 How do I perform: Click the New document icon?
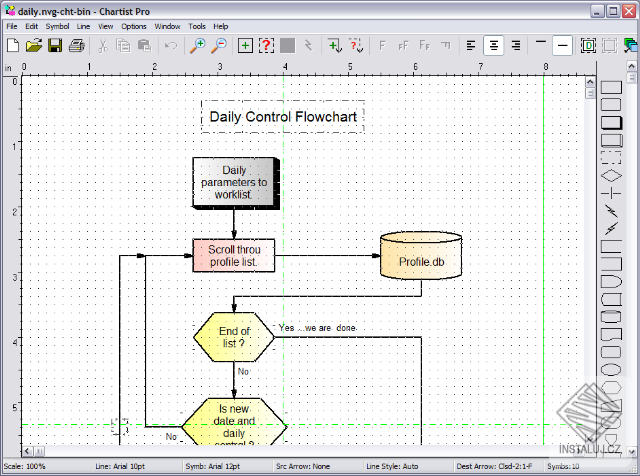[13, 45]
